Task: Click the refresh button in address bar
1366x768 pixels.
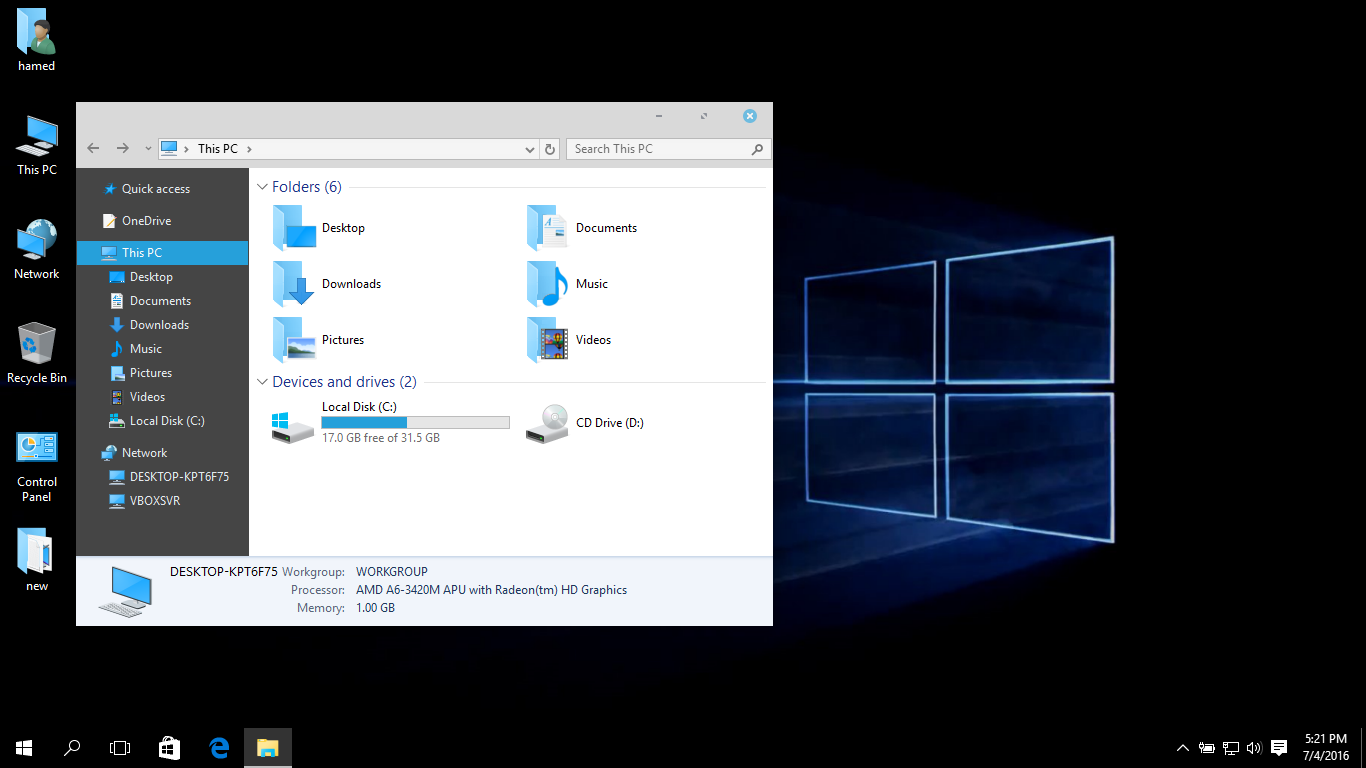Action: point(550,149)
